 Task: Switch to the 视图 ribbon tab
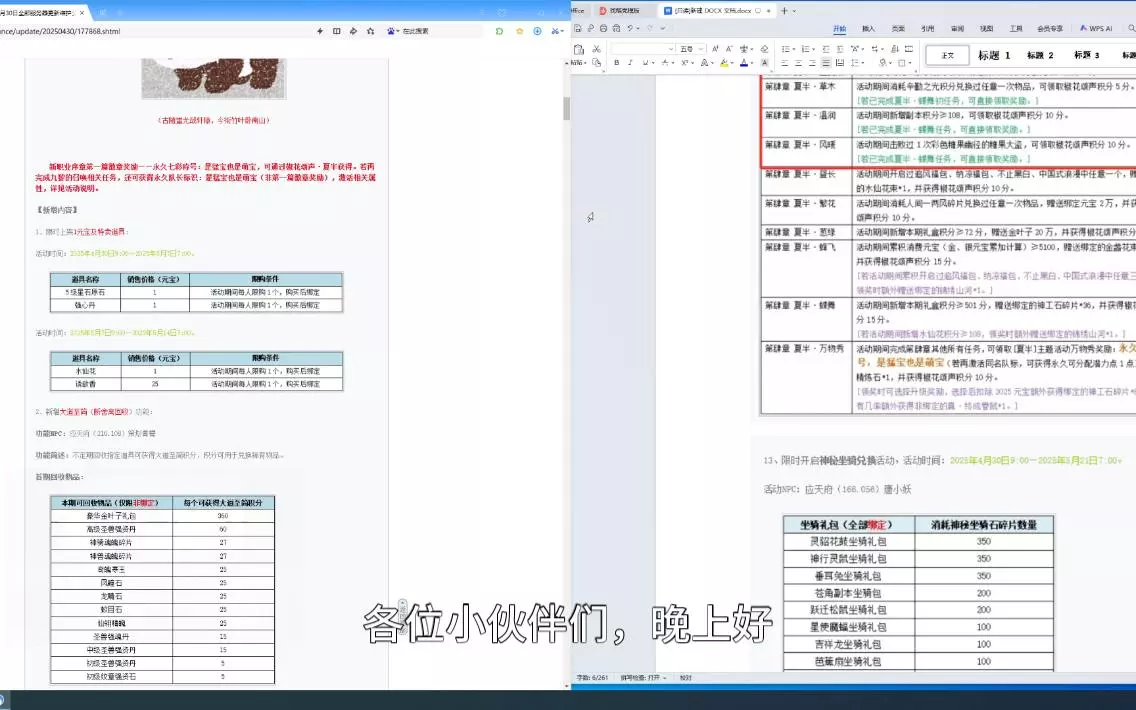coord(987,28)
